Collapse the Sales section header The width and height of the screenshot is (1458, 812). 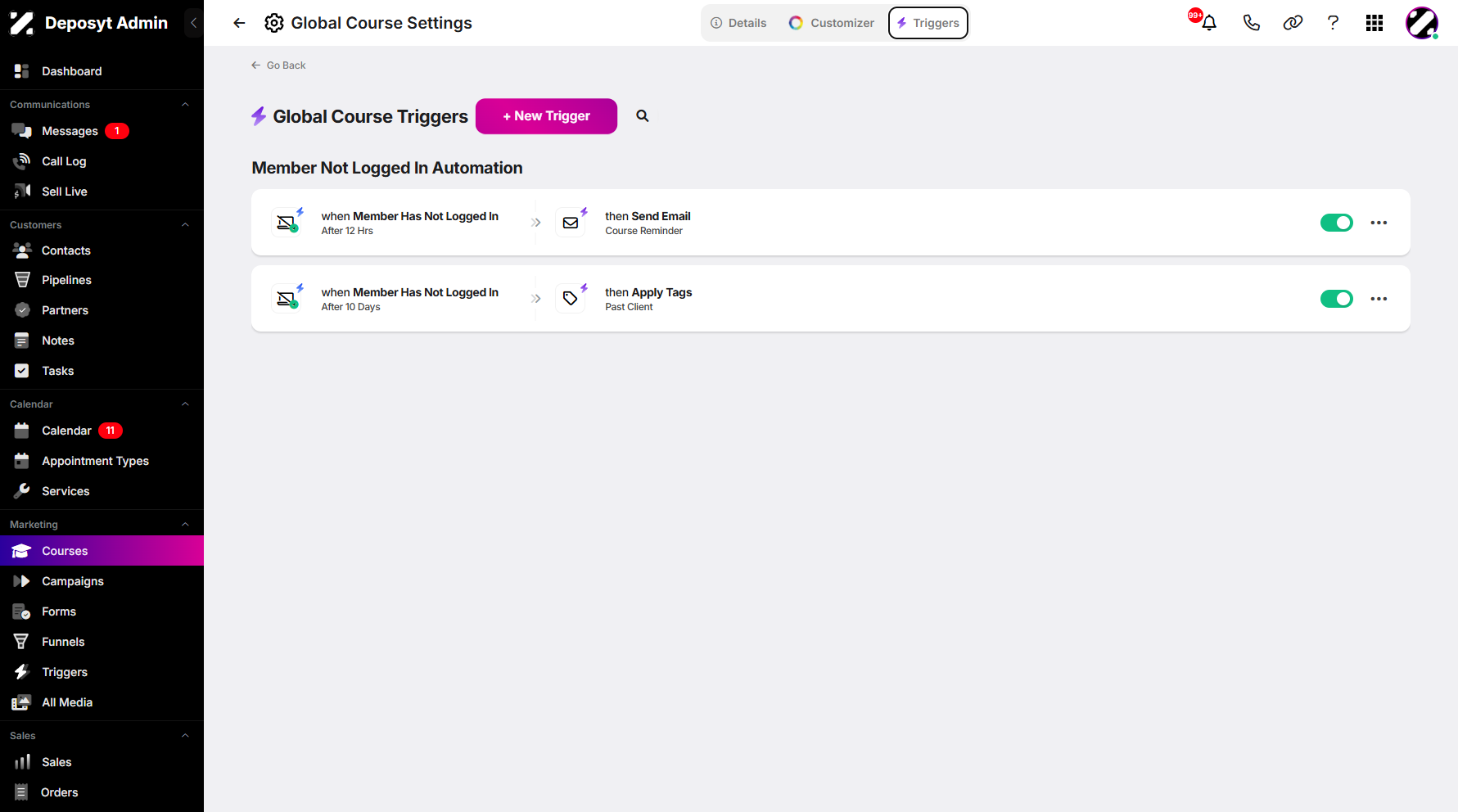[185, 736]
